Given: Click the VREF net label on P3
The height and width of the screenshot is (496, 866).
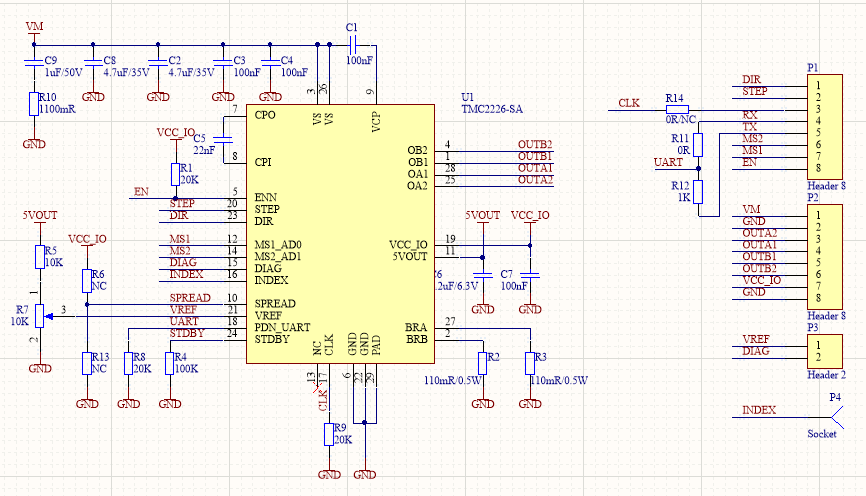Looking at the screenshot, I should (x=756, y=340).
